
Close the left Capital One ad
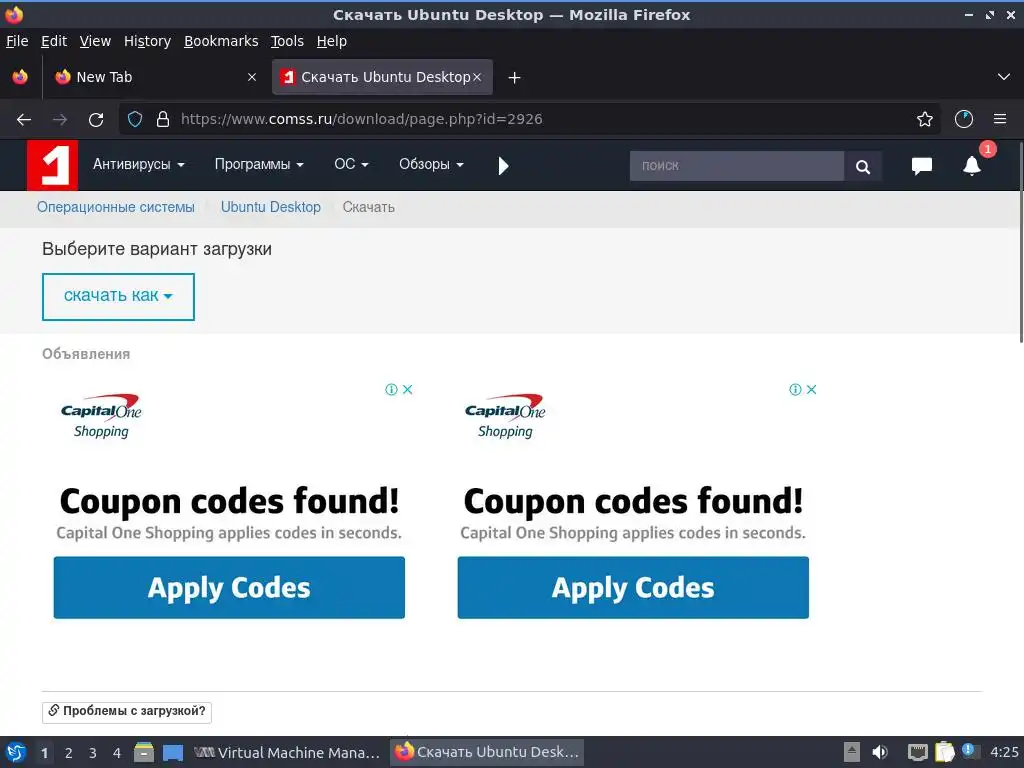pyautogui.click(x=408, y=389)
